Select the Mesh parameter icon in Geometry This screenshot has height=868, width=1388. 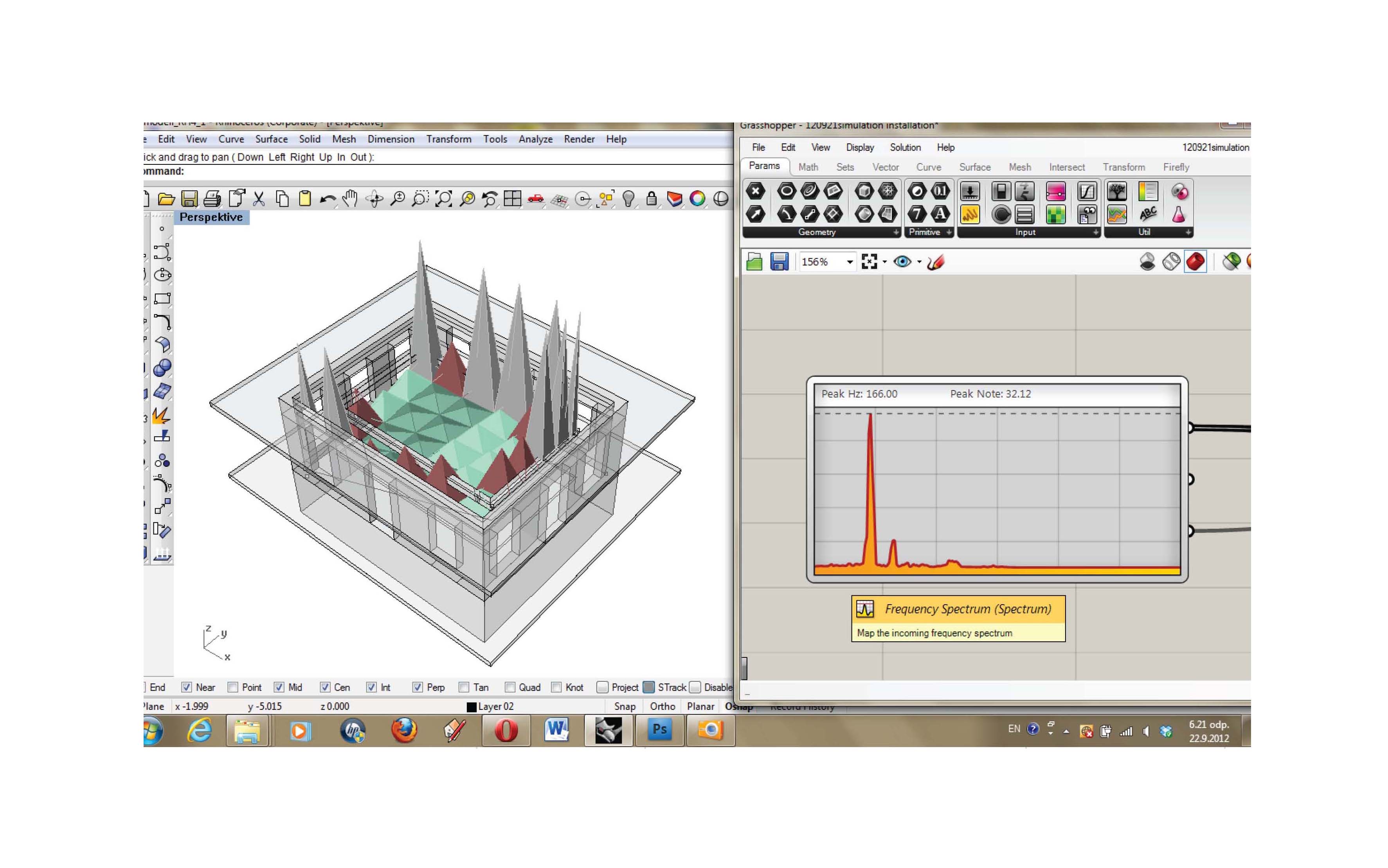click(x=888, y=191)
